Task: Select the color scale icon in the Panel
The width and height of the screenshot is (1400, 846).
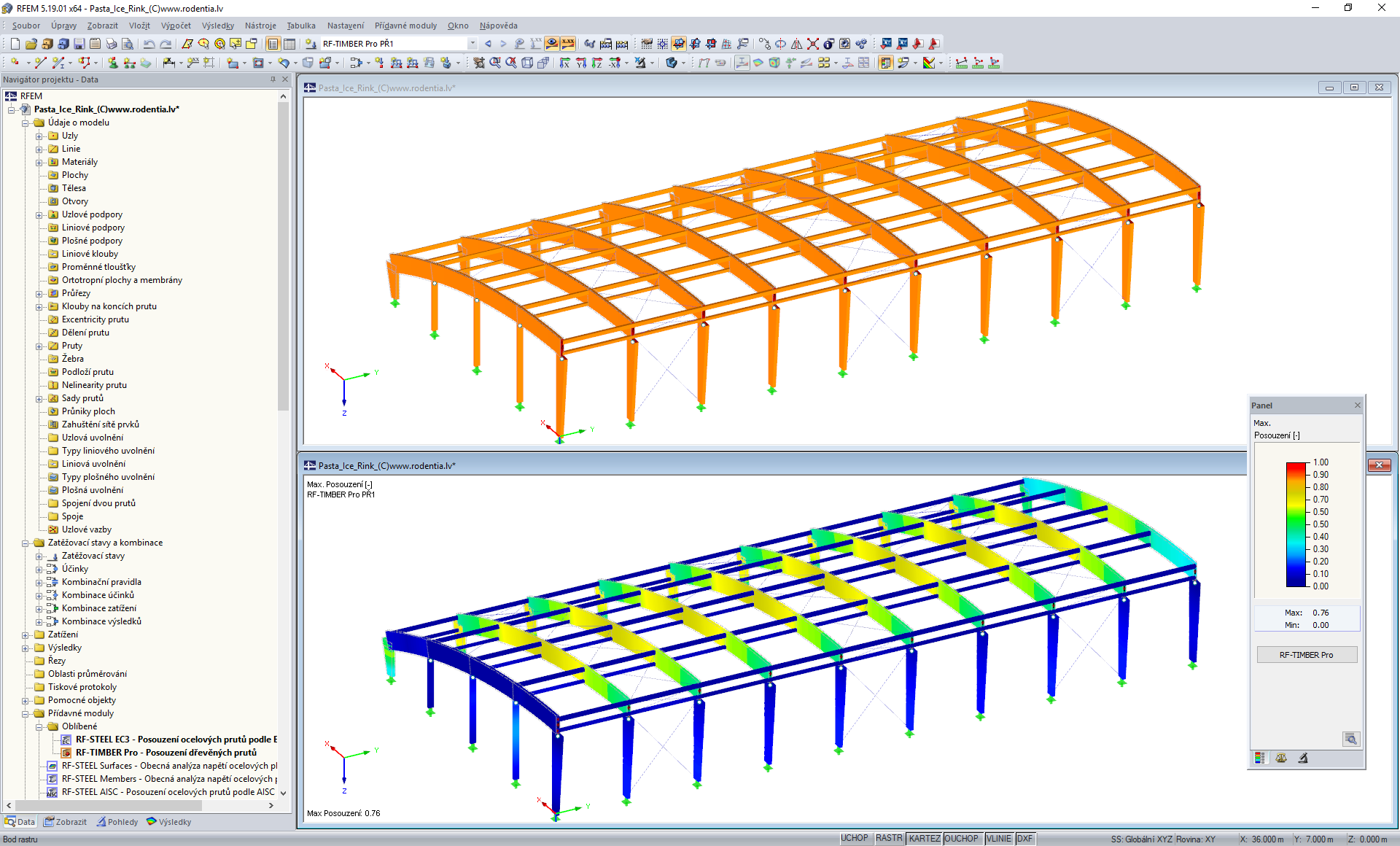Action: click(1259, 758)
